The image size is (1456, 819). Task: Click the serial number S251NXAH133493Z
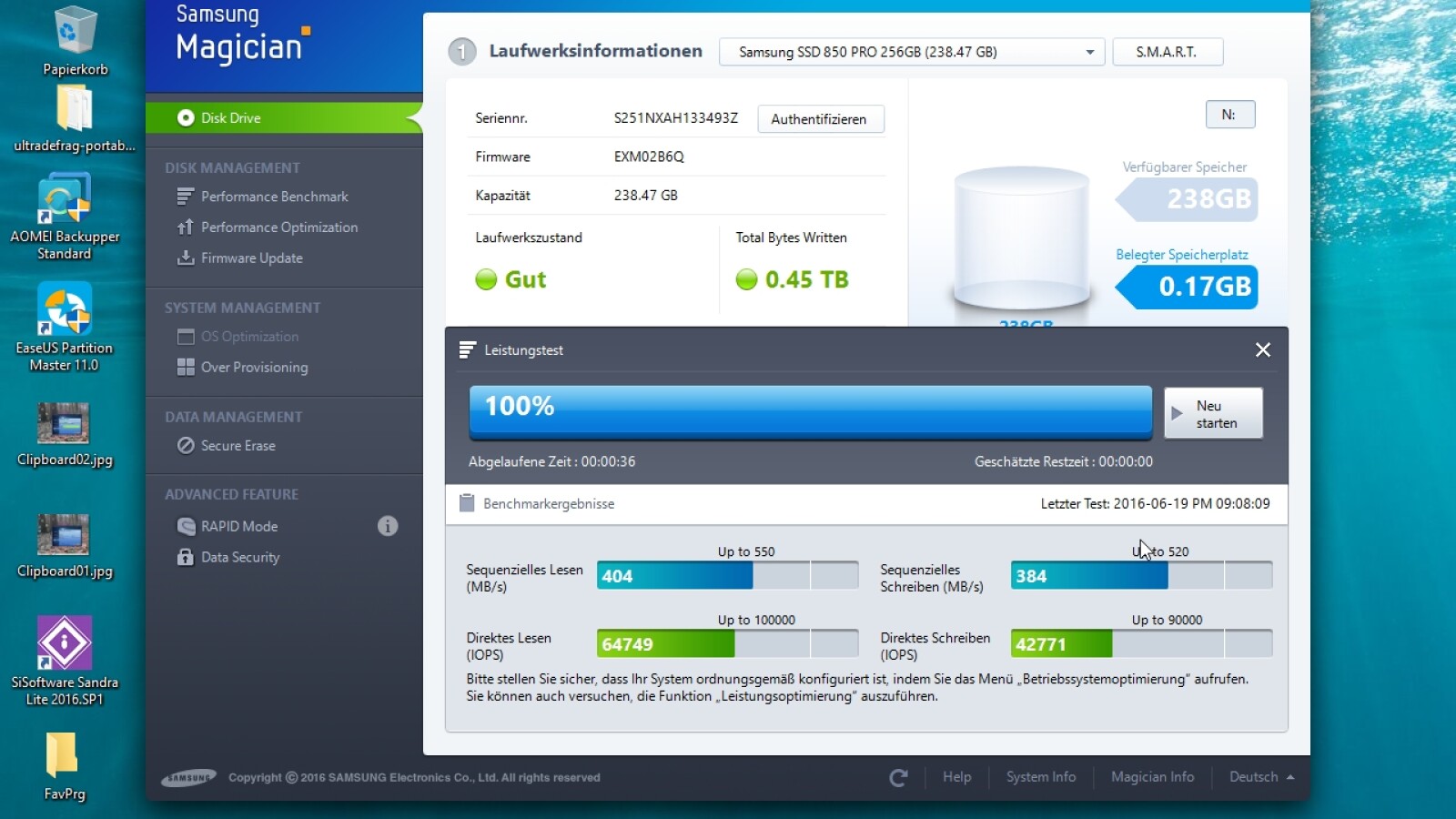pyautogui.click(x=676, y=118)
